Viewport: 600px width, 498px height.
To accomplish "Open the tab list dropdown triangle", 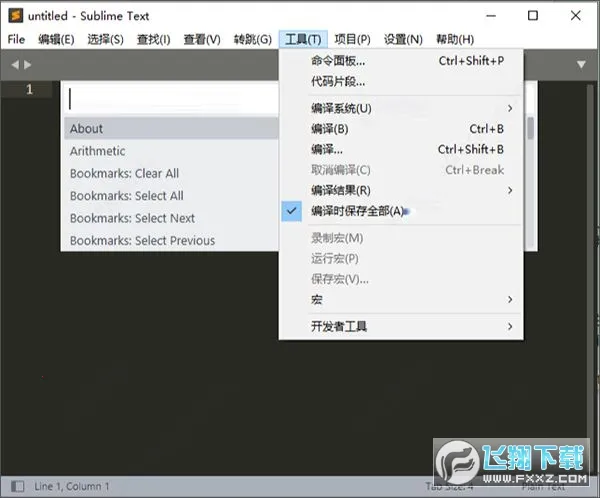I will tap(581, 65).
